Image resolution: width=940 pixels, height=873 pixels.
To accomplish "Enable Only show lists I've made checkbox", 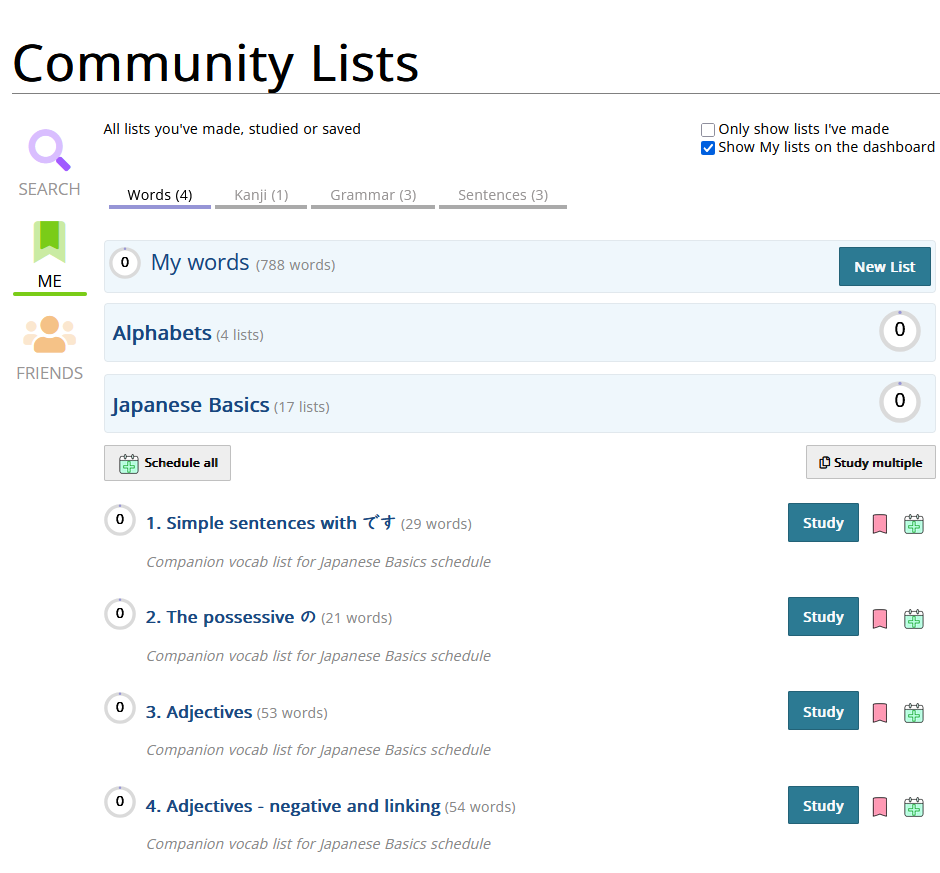I will pos(708,130).
